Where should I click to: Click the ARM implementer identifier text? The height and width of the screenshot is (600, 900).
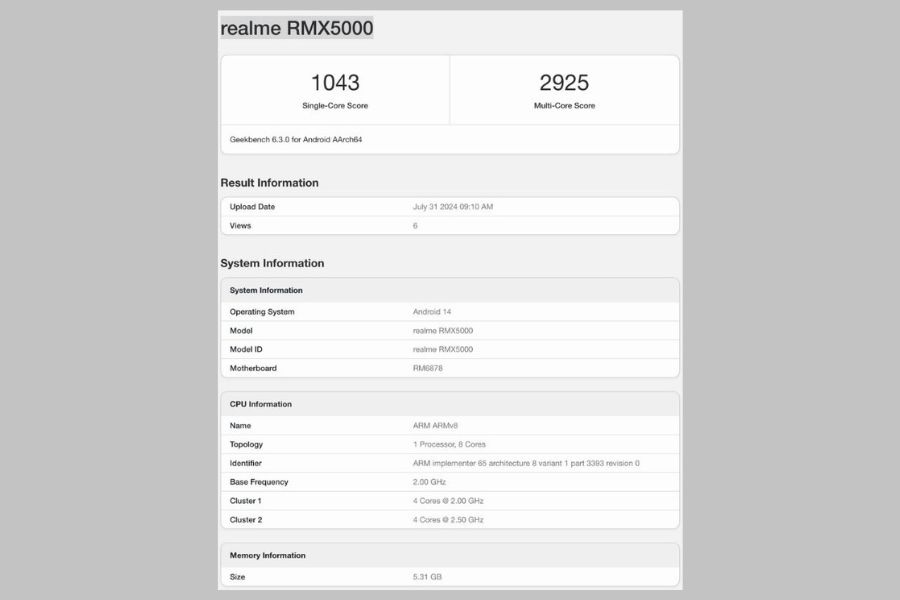pyautogui.click(x=526, y=463)
